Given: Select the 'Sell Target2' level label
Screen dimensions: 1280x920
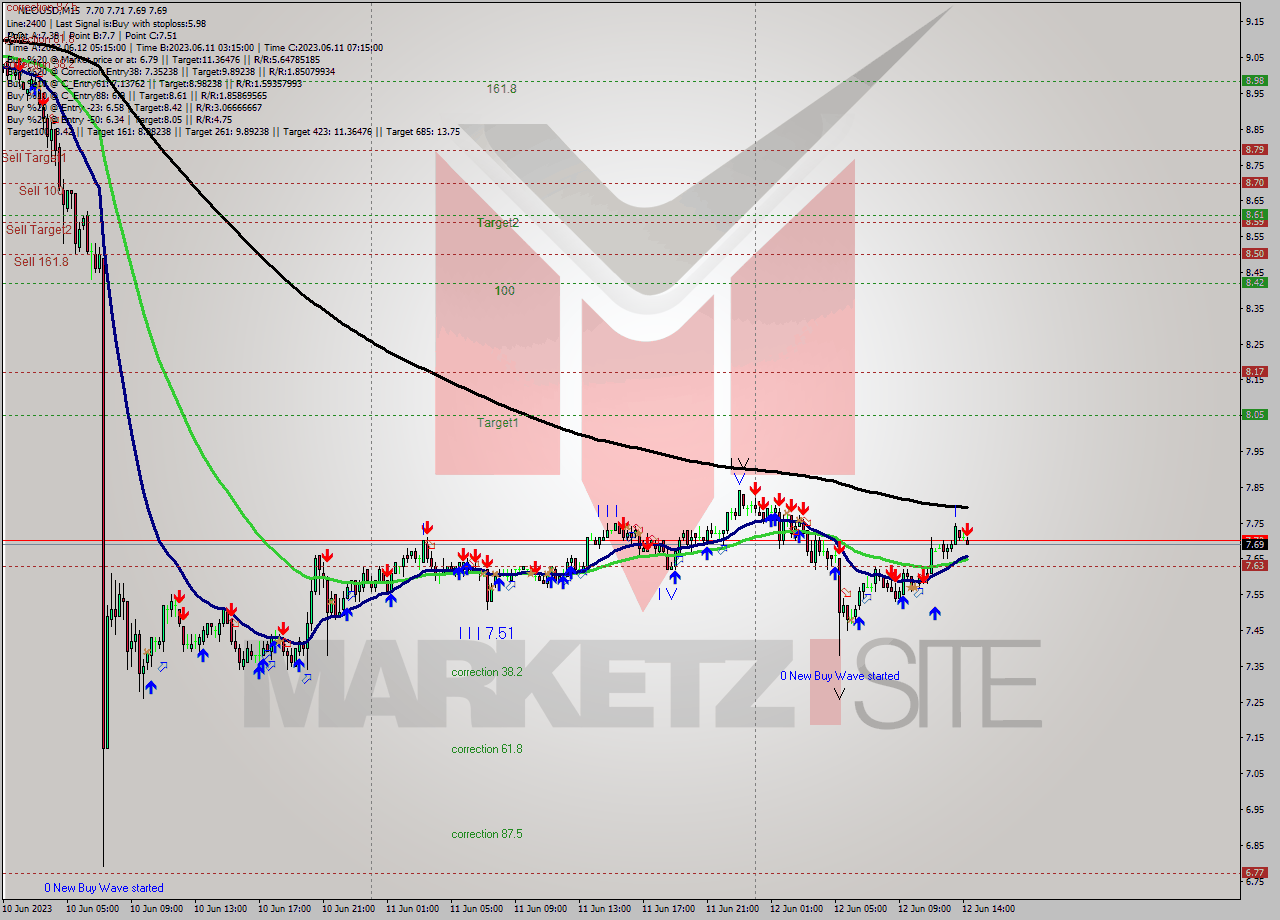Looking at the screenshot, I should pos(39,229).
